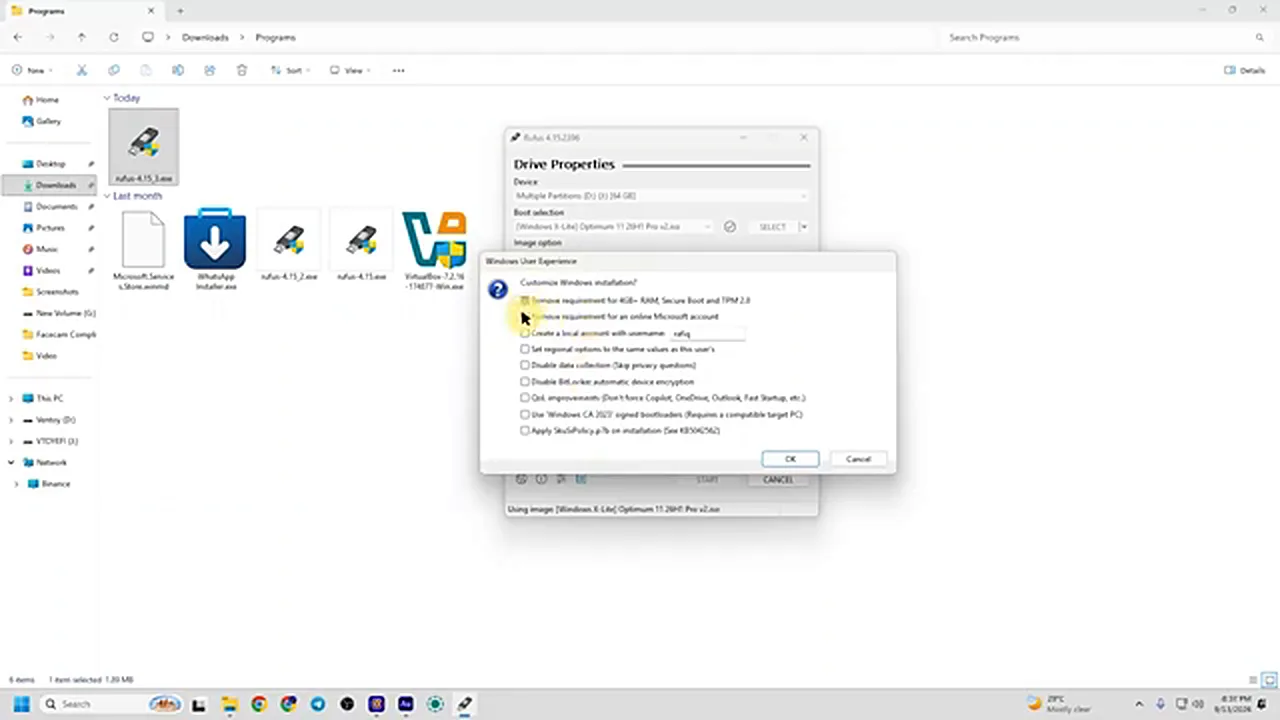The image size is (1280, 720).
Task: Click the Refresh icon in Explorer
Action: [x=114, y=37]
